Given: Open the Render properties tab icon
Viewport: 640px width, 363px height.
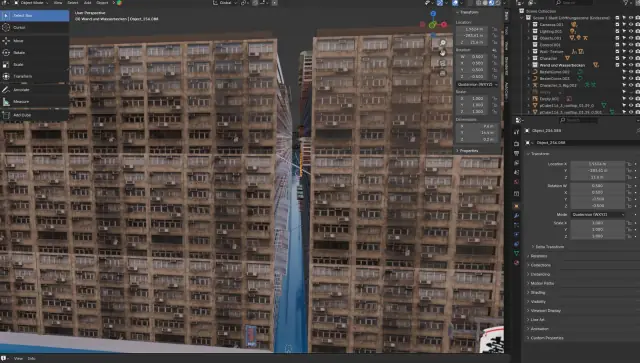Looking at the screenshot, I should (517, 144).
